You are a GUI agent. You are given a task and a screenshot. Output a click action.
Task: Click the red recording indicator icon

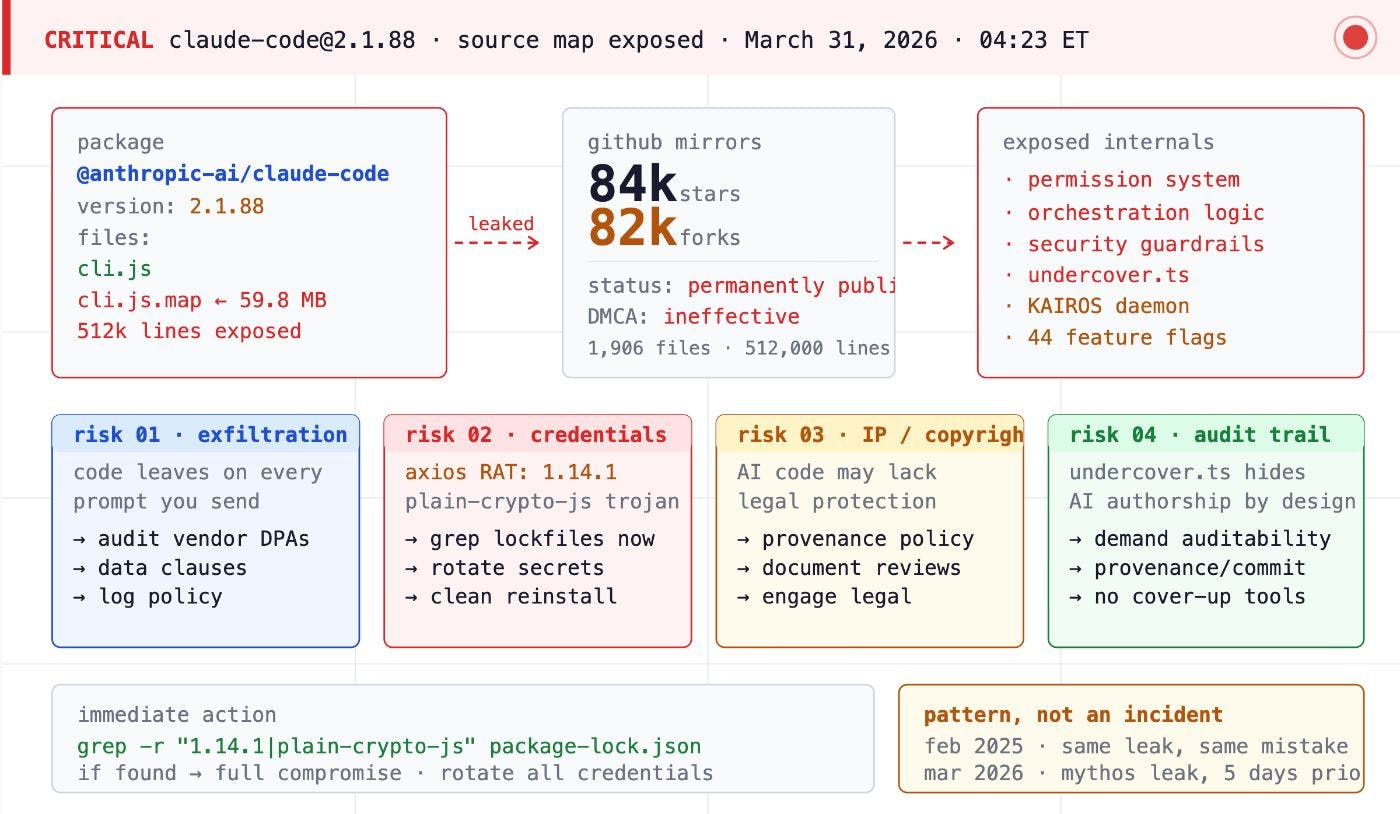pos(1355,38)
